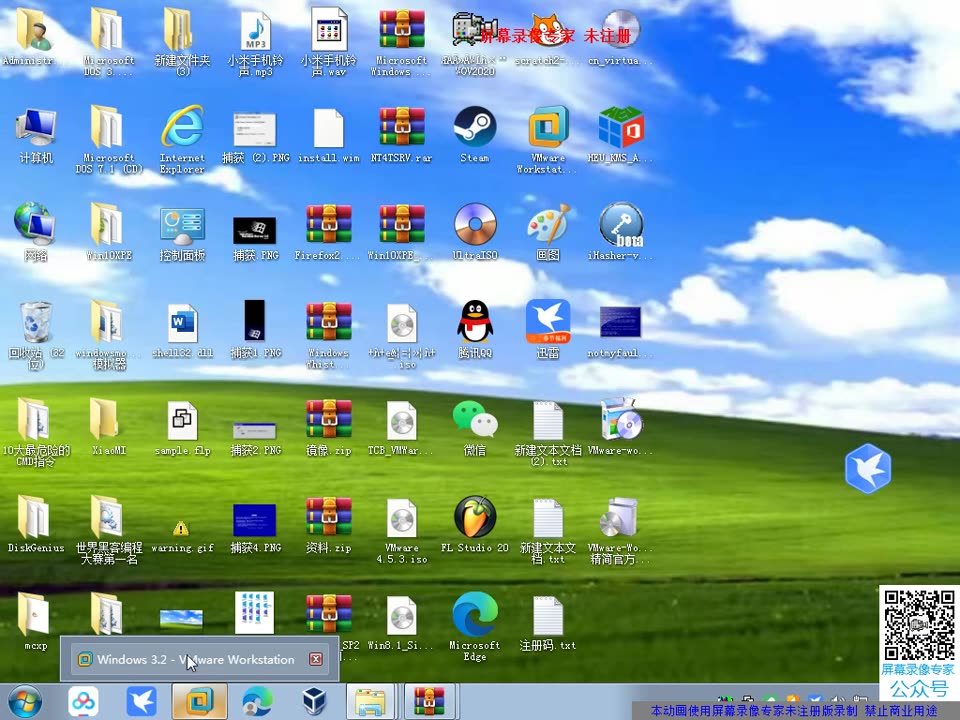Launch the 画图 Paint application

tap(546, 224)
